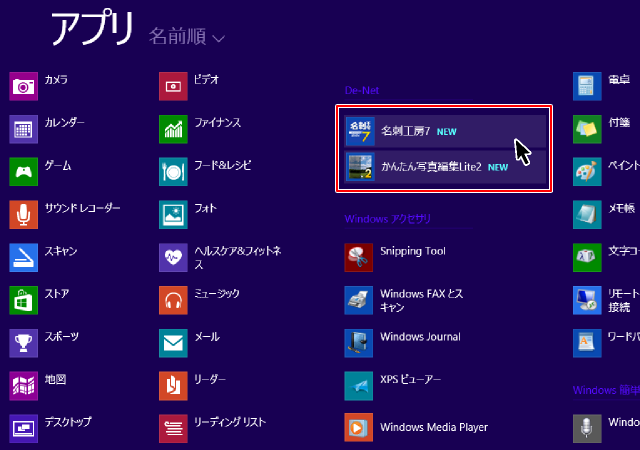Expand the 名前順 sort order dropdown
640x450 pixels.
coord(187,37)
